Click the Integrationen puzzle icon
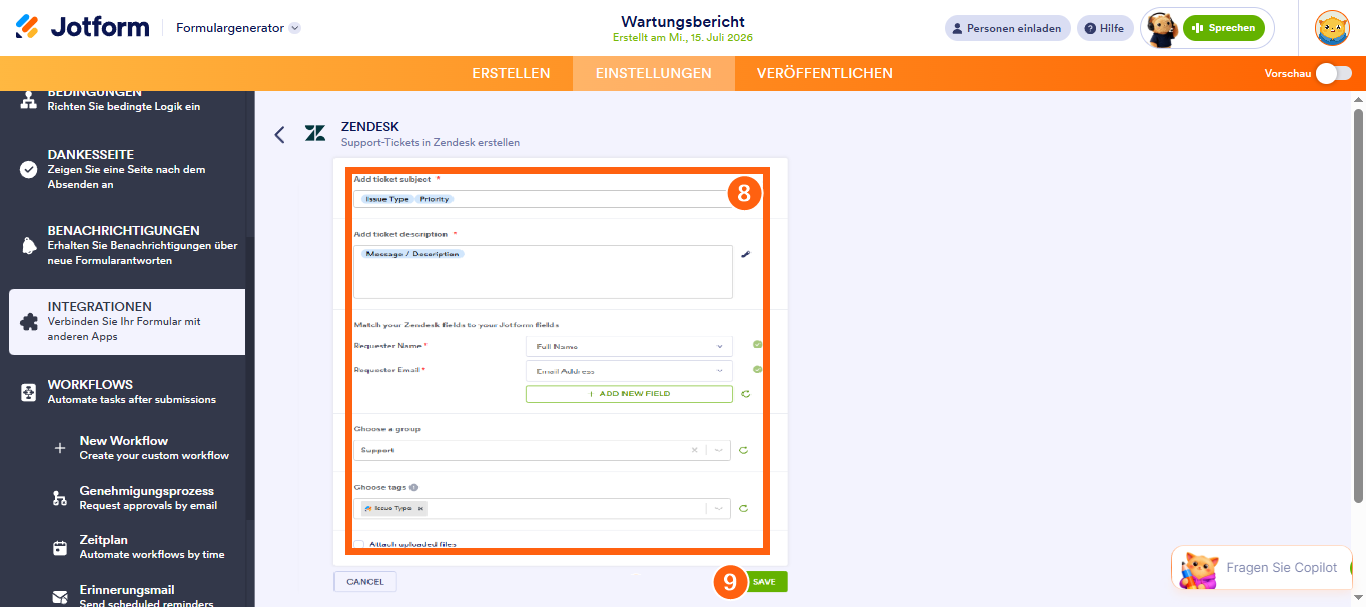Image resolution: width=1366 pixels, height=607 pixels. coord(29,322)
